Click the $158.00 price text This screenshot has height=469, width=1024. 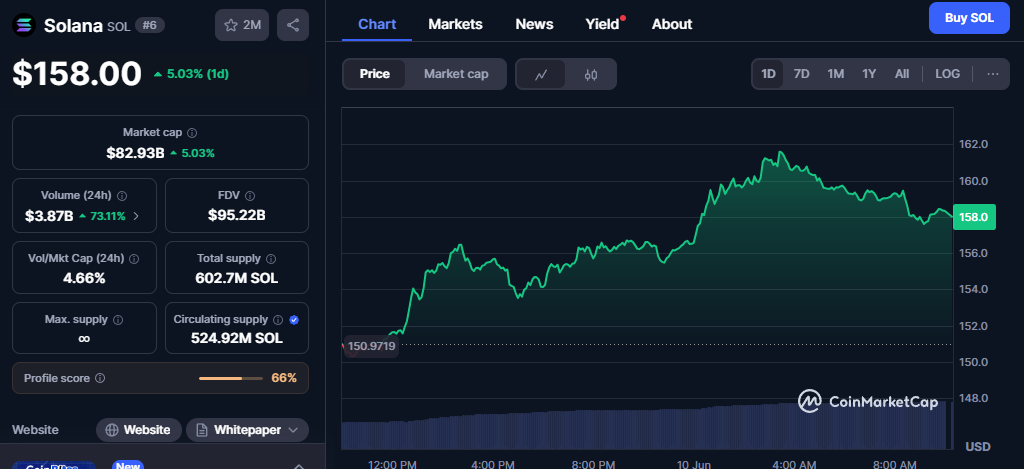(x=77, y=73)
